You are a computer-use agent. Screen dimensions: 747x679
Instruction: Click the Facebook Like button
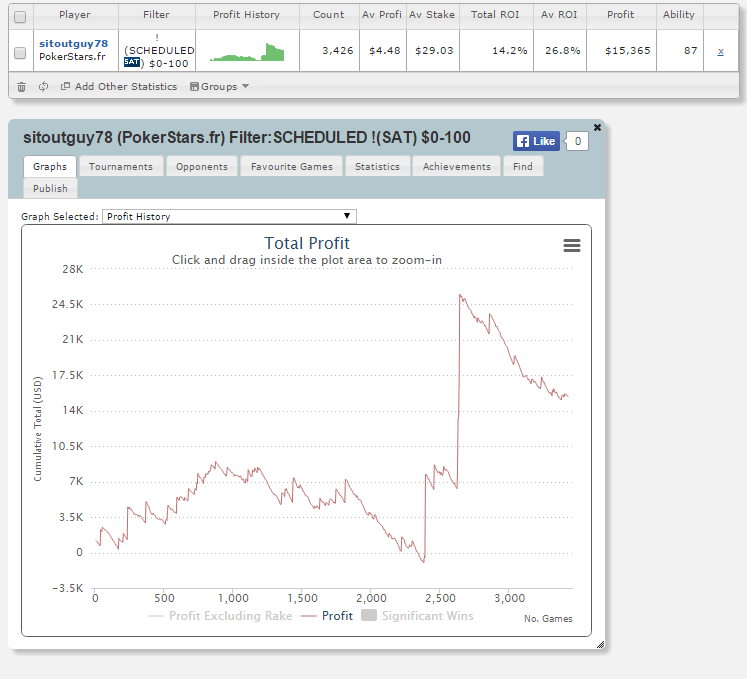click(536, 141)
